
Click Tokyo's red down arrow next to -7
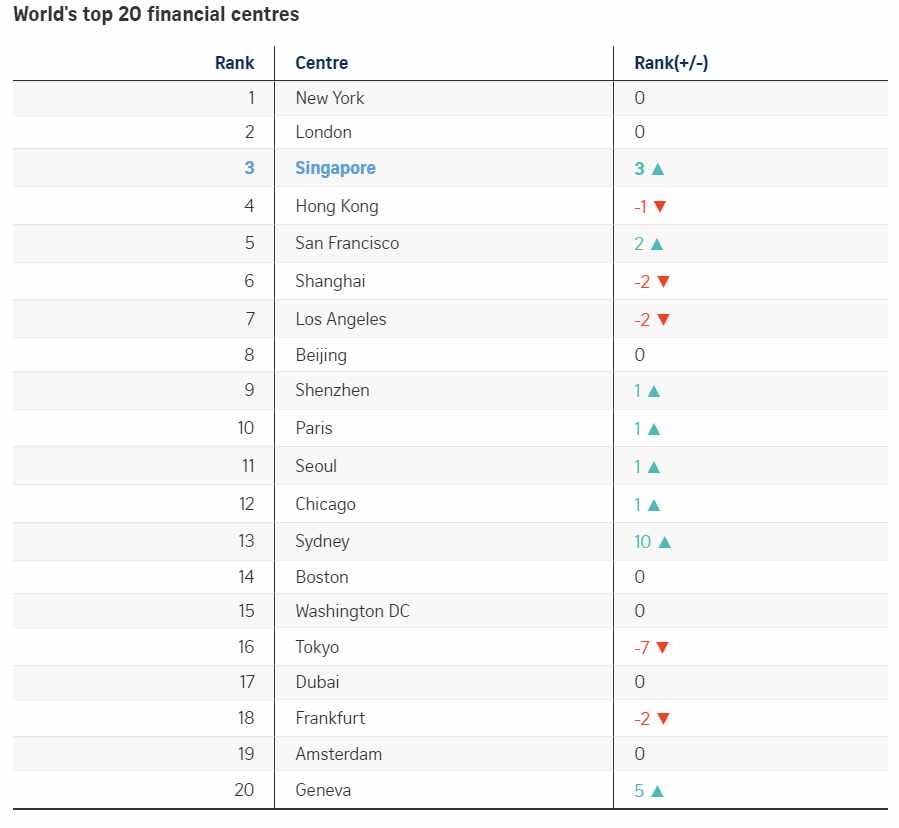point(662,647)
